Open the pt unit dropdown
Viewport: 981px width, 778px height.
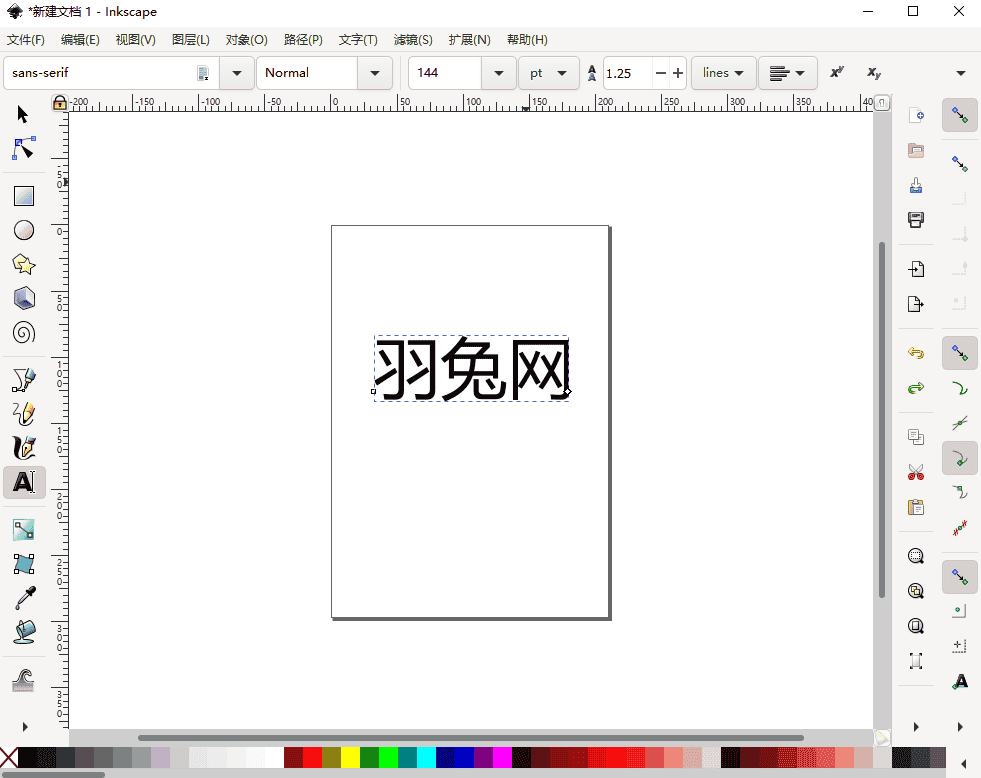pyautogui.click(x=549, y=73)
